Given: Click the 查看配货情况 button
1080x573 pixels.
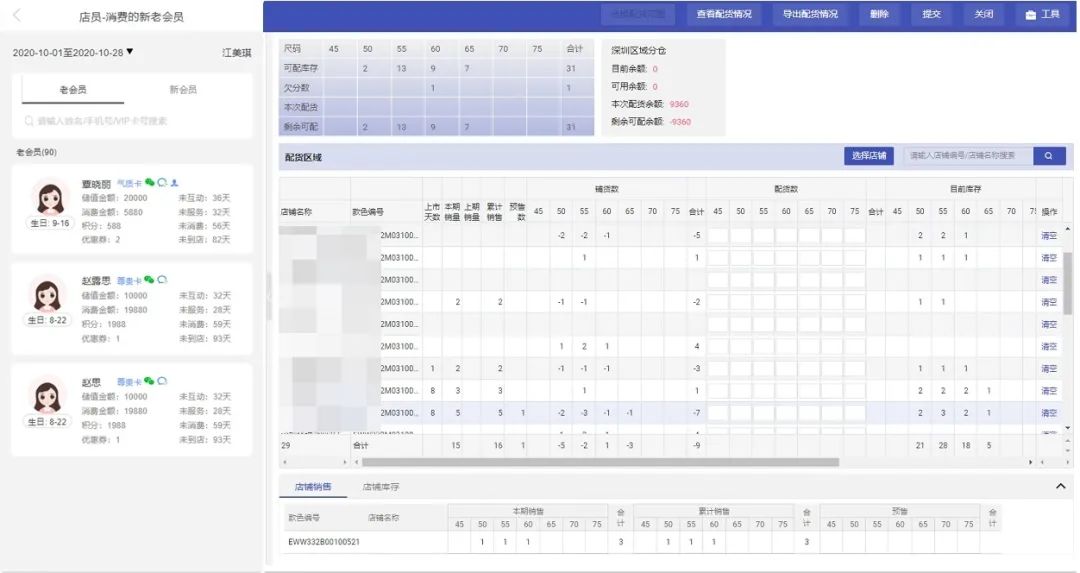Looking at the screenshot, I should [724, 14].
